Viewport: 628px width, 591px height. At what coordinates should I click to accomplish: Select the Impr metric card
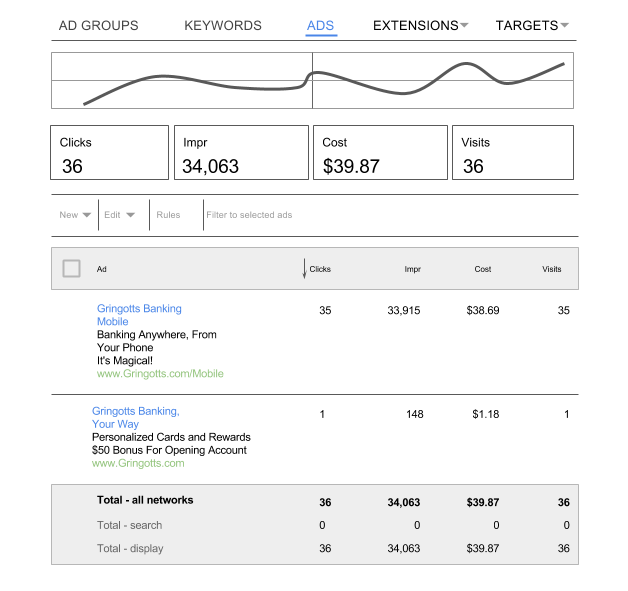pos(240,153)
